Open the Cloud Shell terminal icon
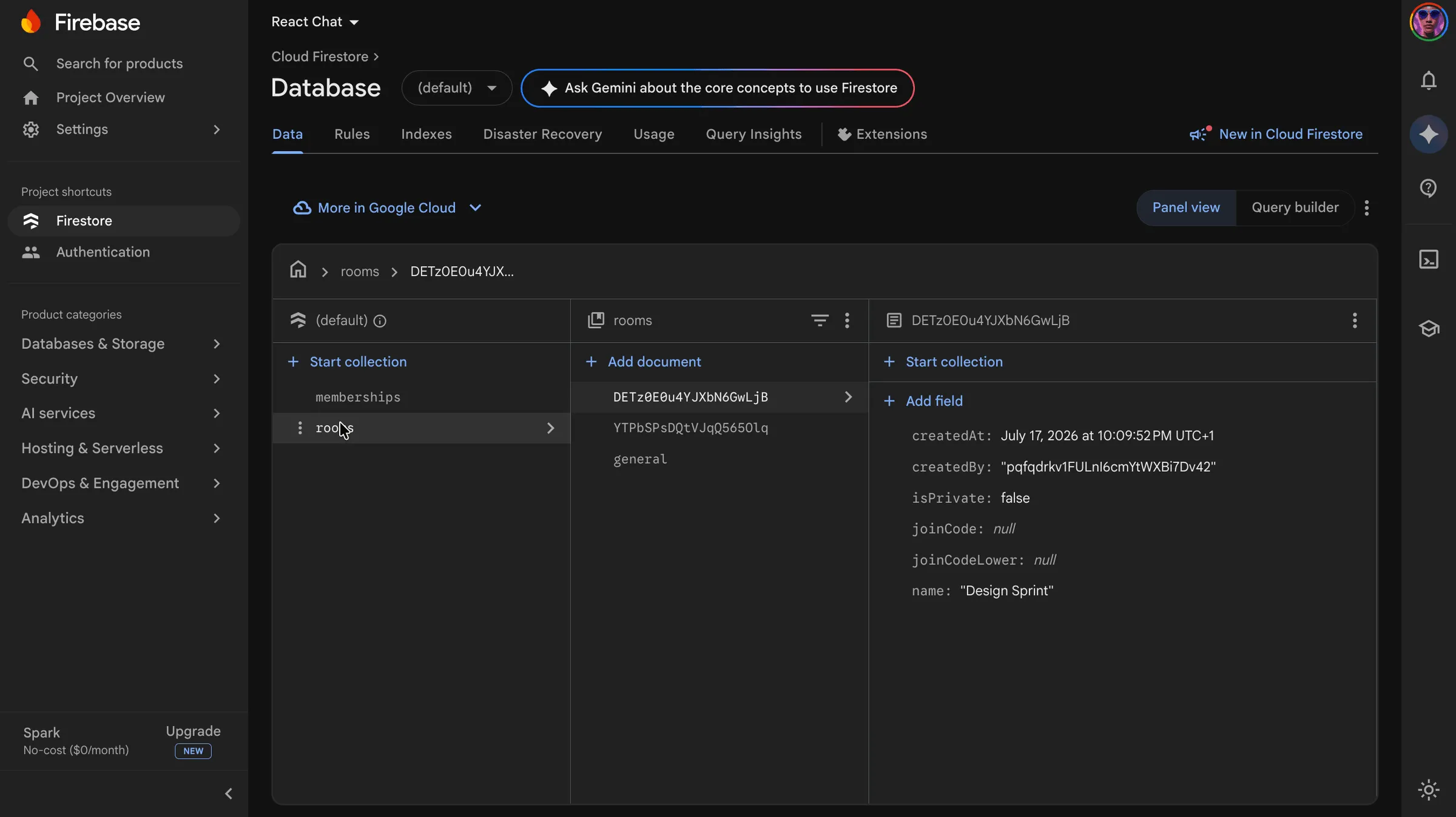This screenshot has width=1456, height=817. click(1429, 260)
